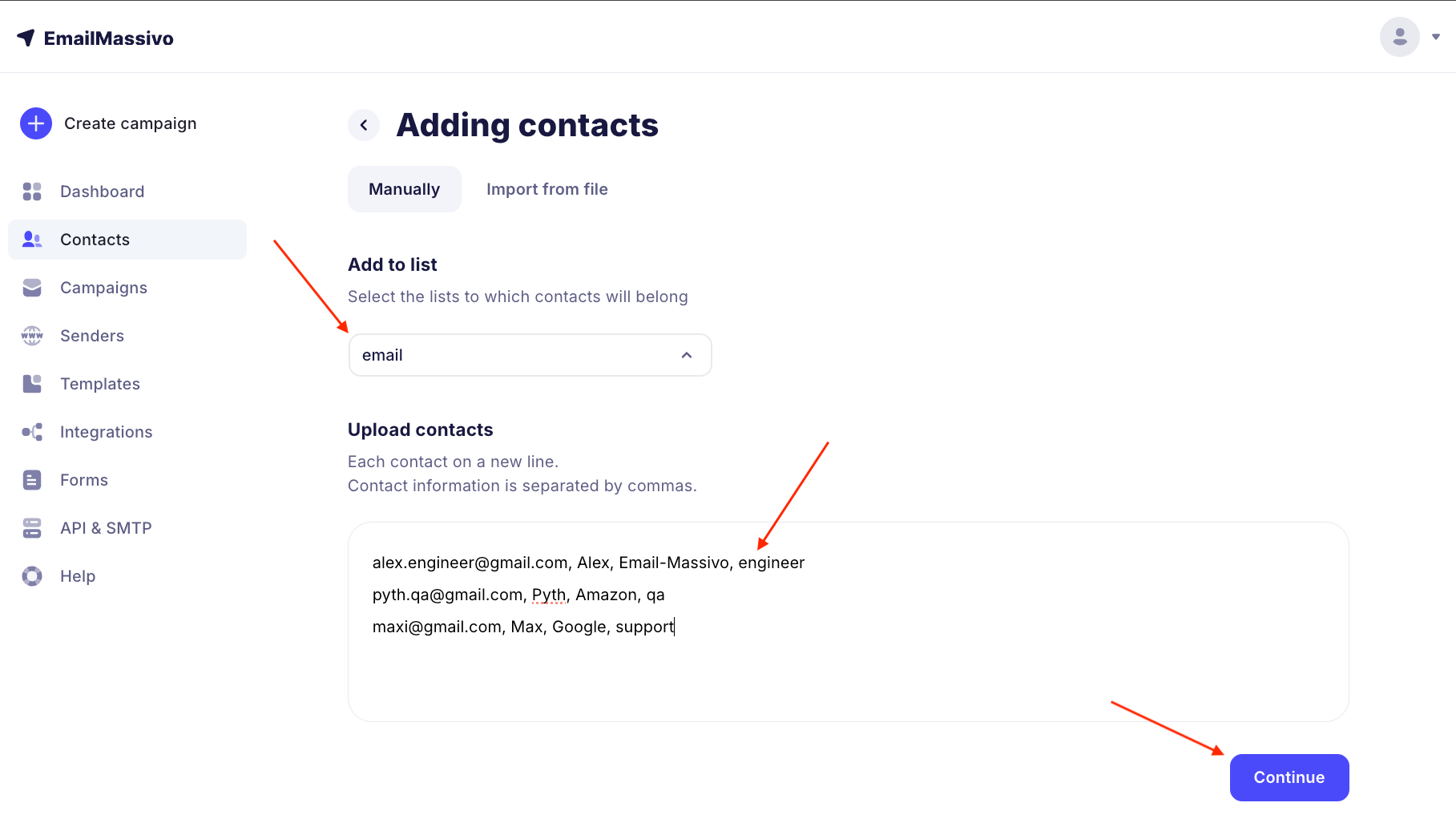Open the user avatar profile menu

(x=1399, y=37)
